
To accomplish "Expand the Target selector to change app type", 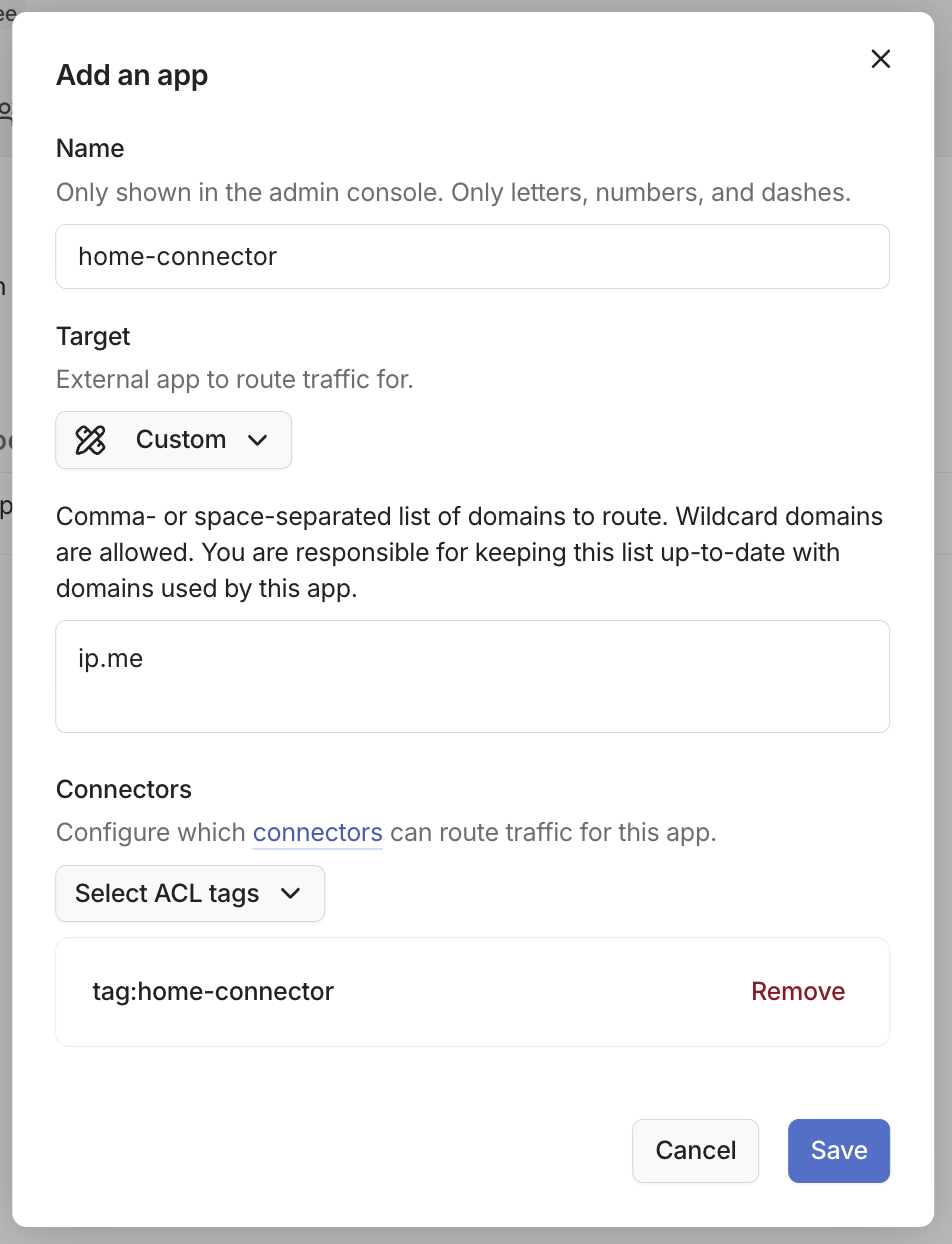I will click(173, 440).
